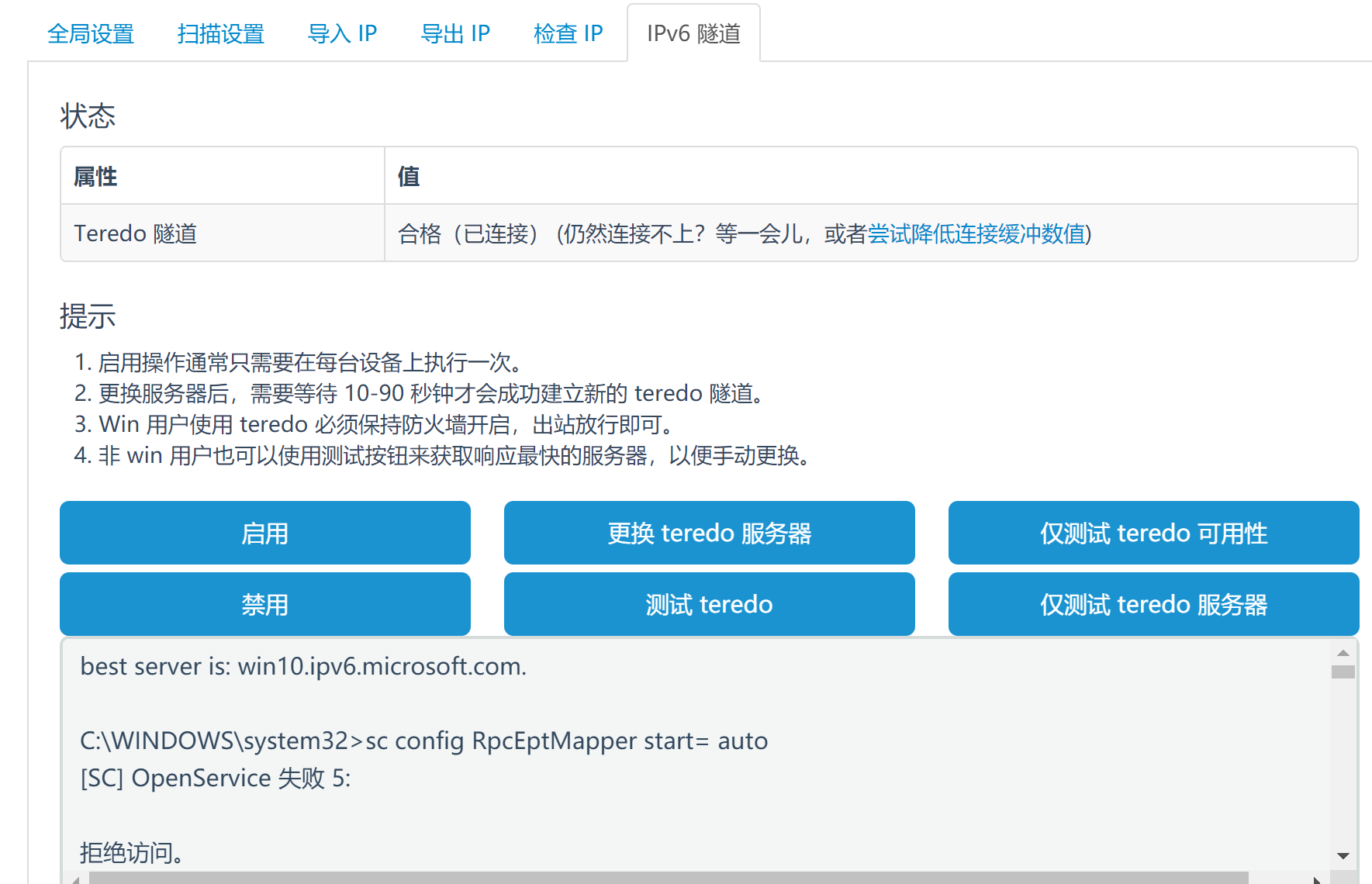1372x884 pixels.
Task: Click the 仅测试 teredo 可用性 button
Action: 1153,533
